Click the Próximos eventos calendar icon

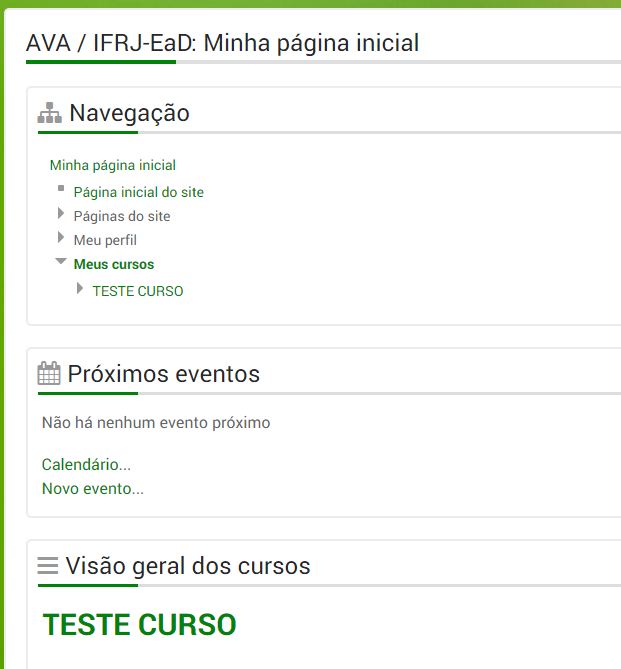pos(48,374)
